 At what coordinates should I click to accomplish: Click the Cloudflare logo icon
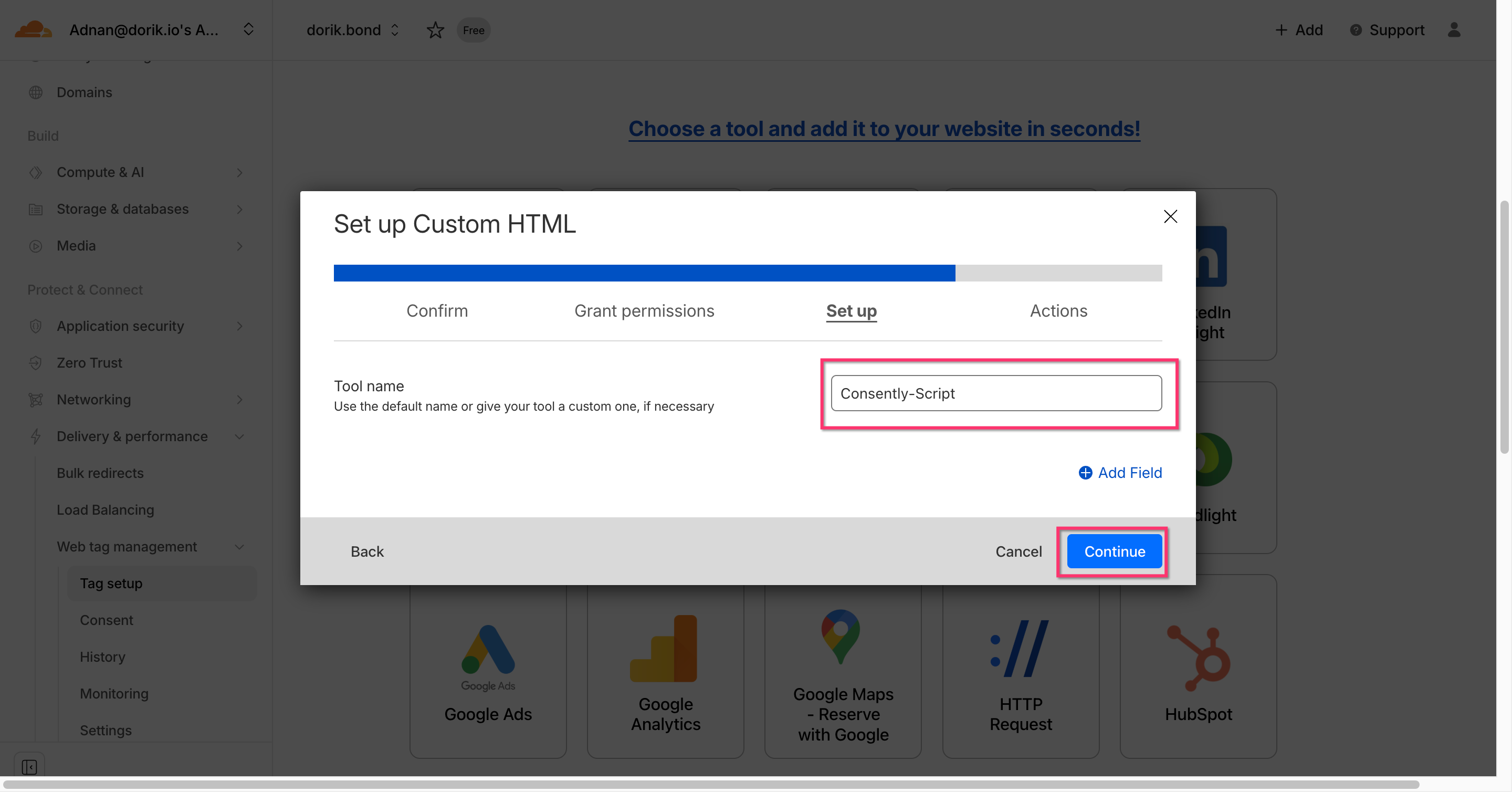[33, 29]
